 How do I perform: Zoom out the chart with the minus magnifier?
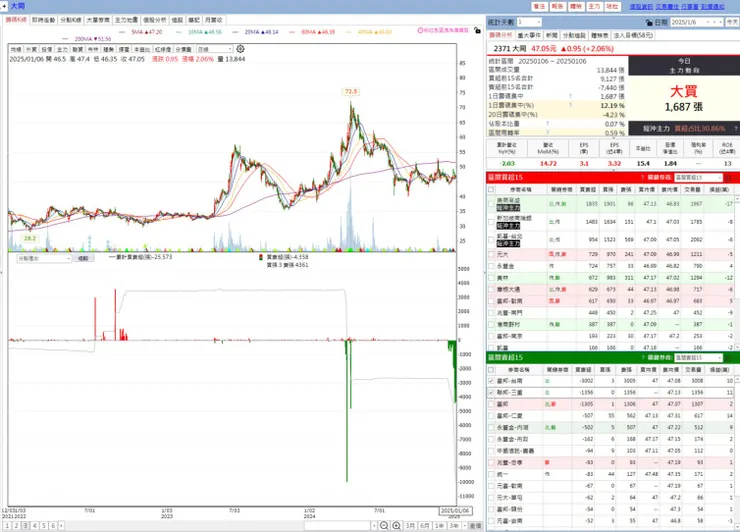coord(384,525)
